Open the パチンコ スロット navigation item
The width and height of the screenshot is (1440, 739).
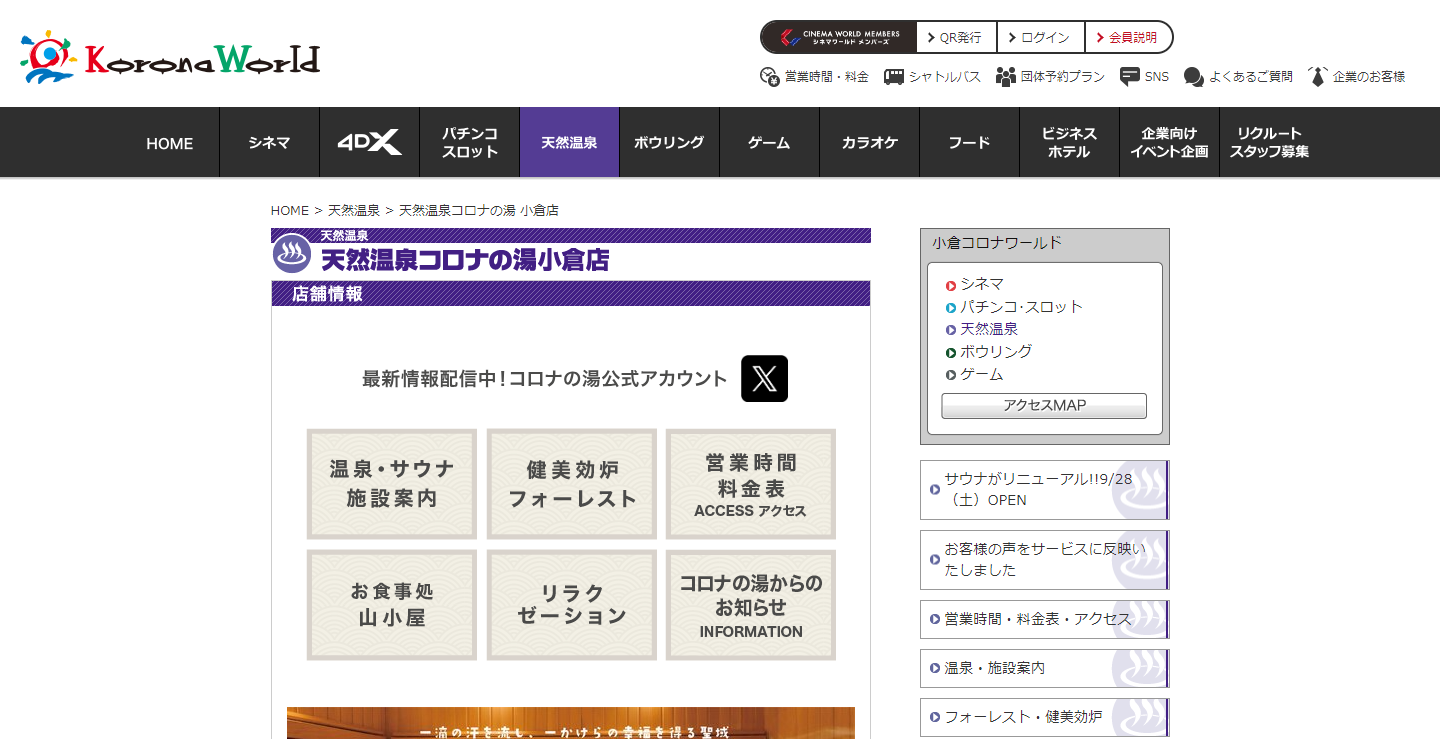point(469,142)
